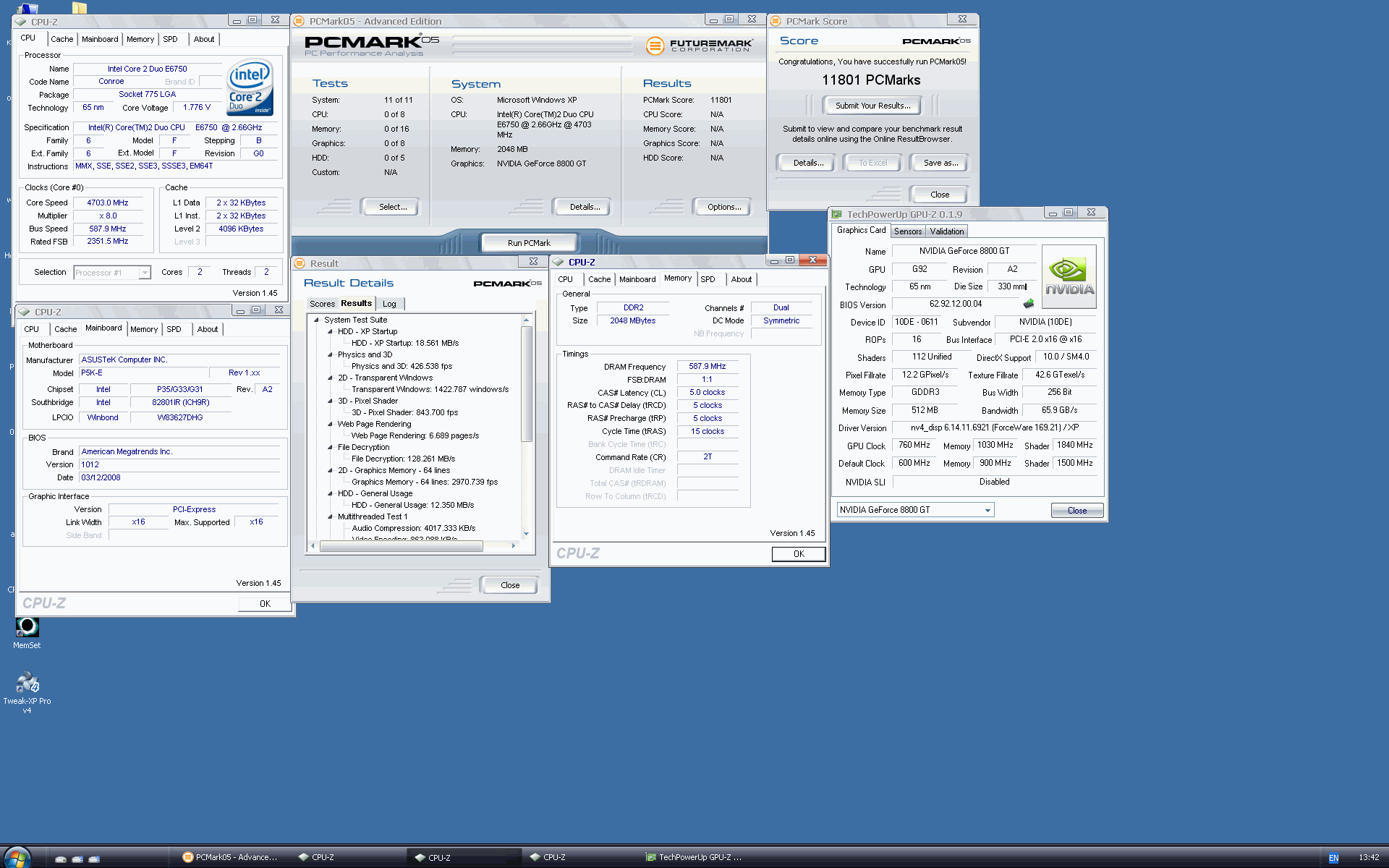Image resolution: width=1389 pixels, height=868 pixels.
Task: Collapse the HDD - XP Startup node
Action: (330, 331)
